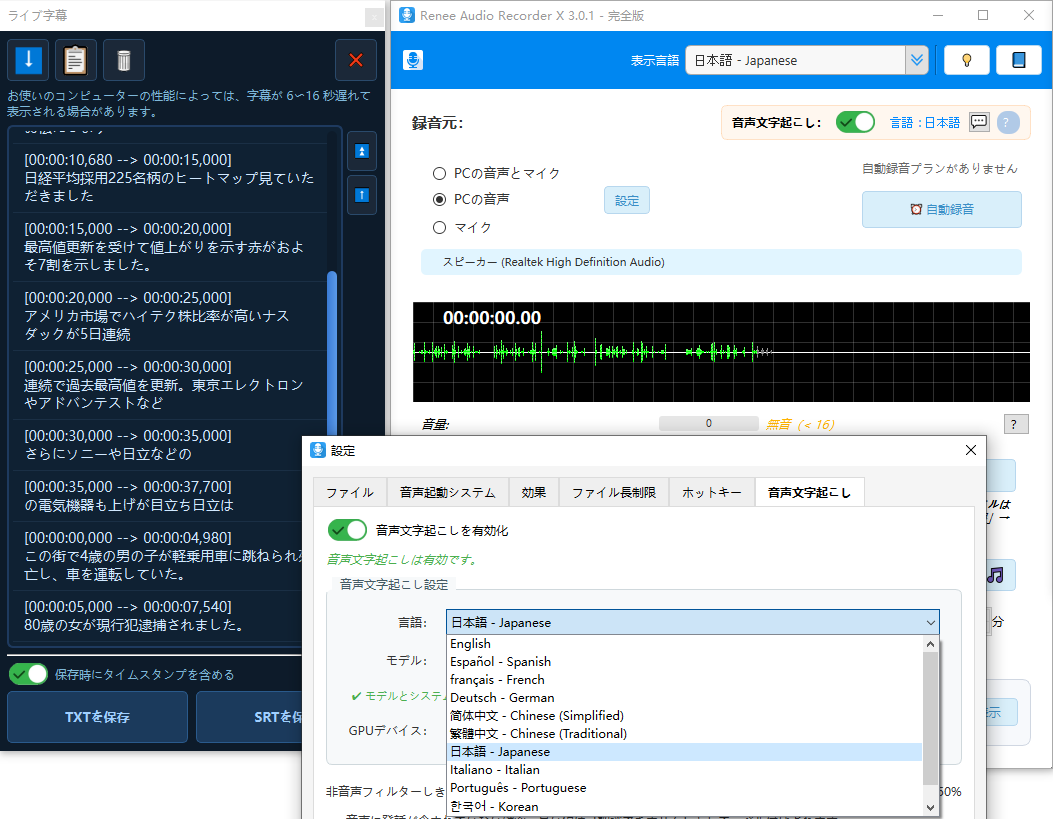Image resolution: width=1053 pixels, height=819 pixels.
Task: Choose français - French in language list
Action: tap(684, 680)
